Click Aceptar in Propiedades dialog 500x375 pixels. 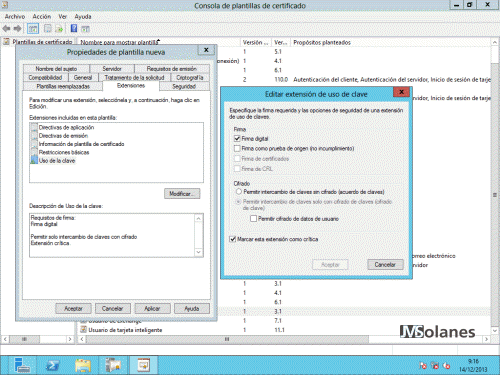click(x=73, y=308)
